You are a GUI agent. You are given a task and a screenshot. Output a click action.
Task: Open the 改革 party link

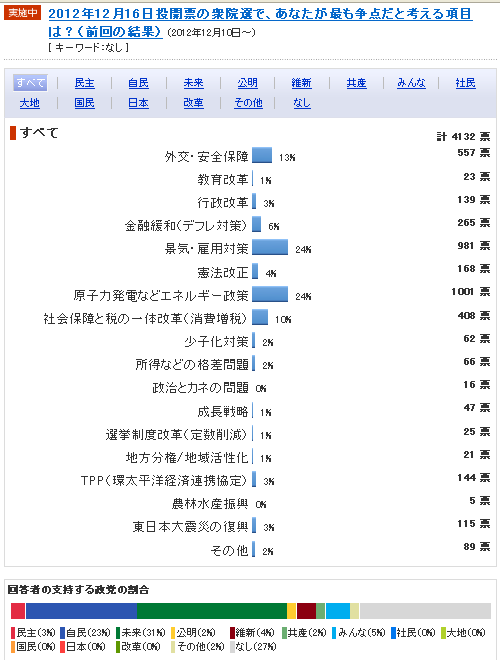[x=193, y=103]
